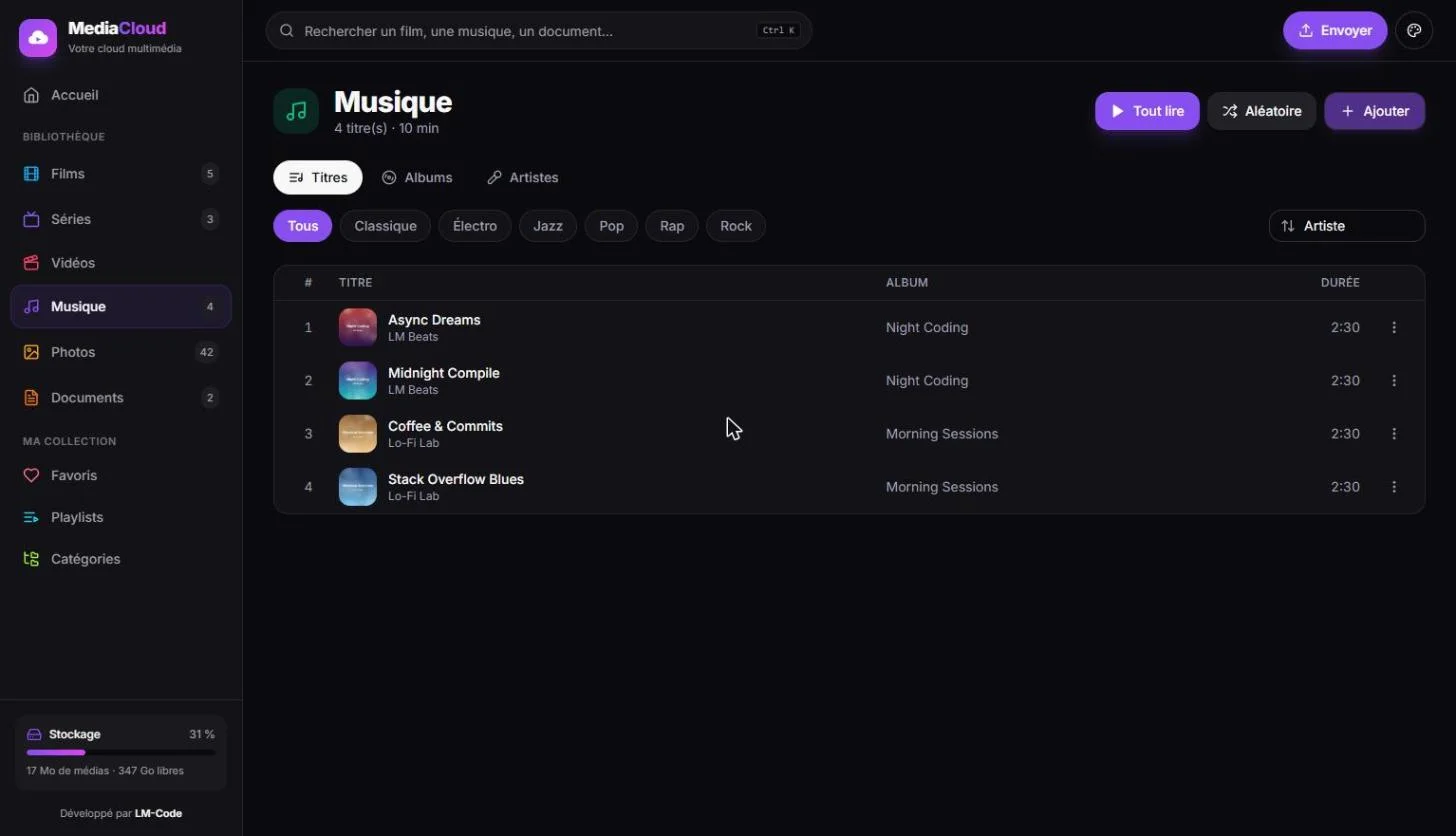1456x836 pixels.
Task: Click the Ajouter button
Action: point(1375,111)
